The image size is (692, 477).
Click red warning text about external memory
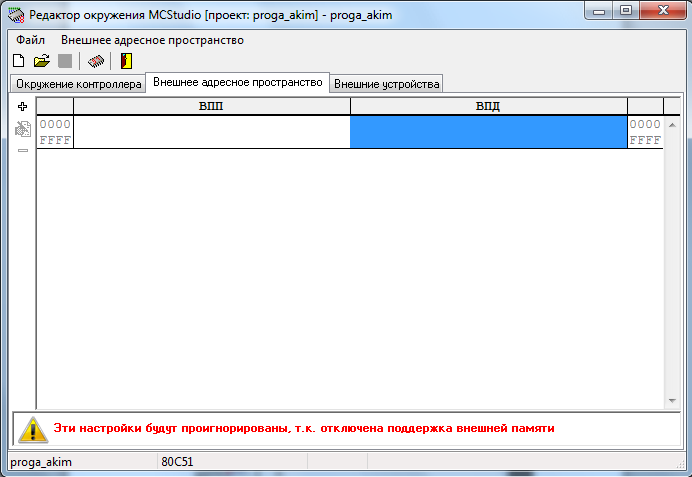pos(304,428)
